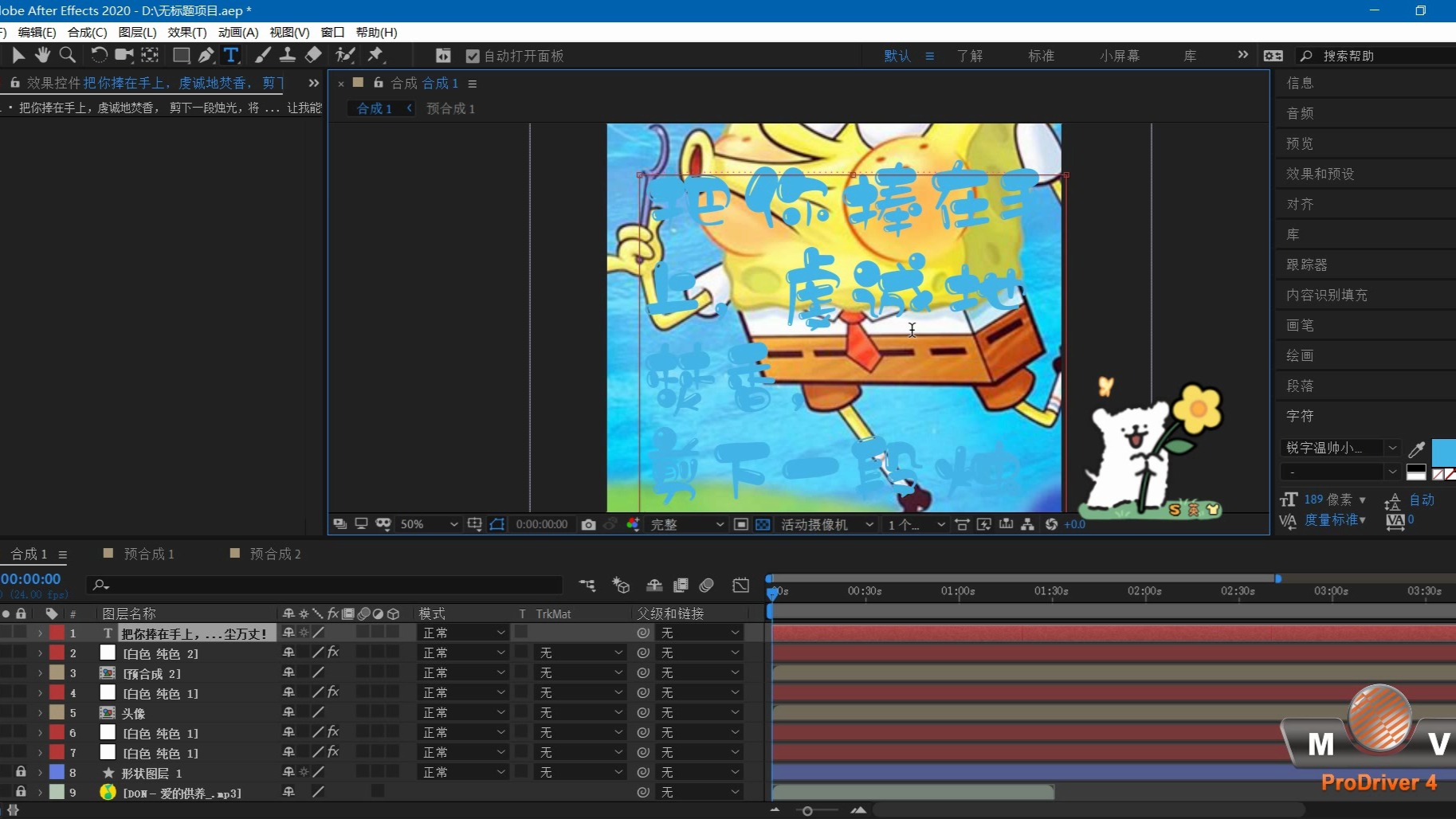Click the blue fill color swatch
The width and height of the screenshot is (1456, 819).
1443,452
